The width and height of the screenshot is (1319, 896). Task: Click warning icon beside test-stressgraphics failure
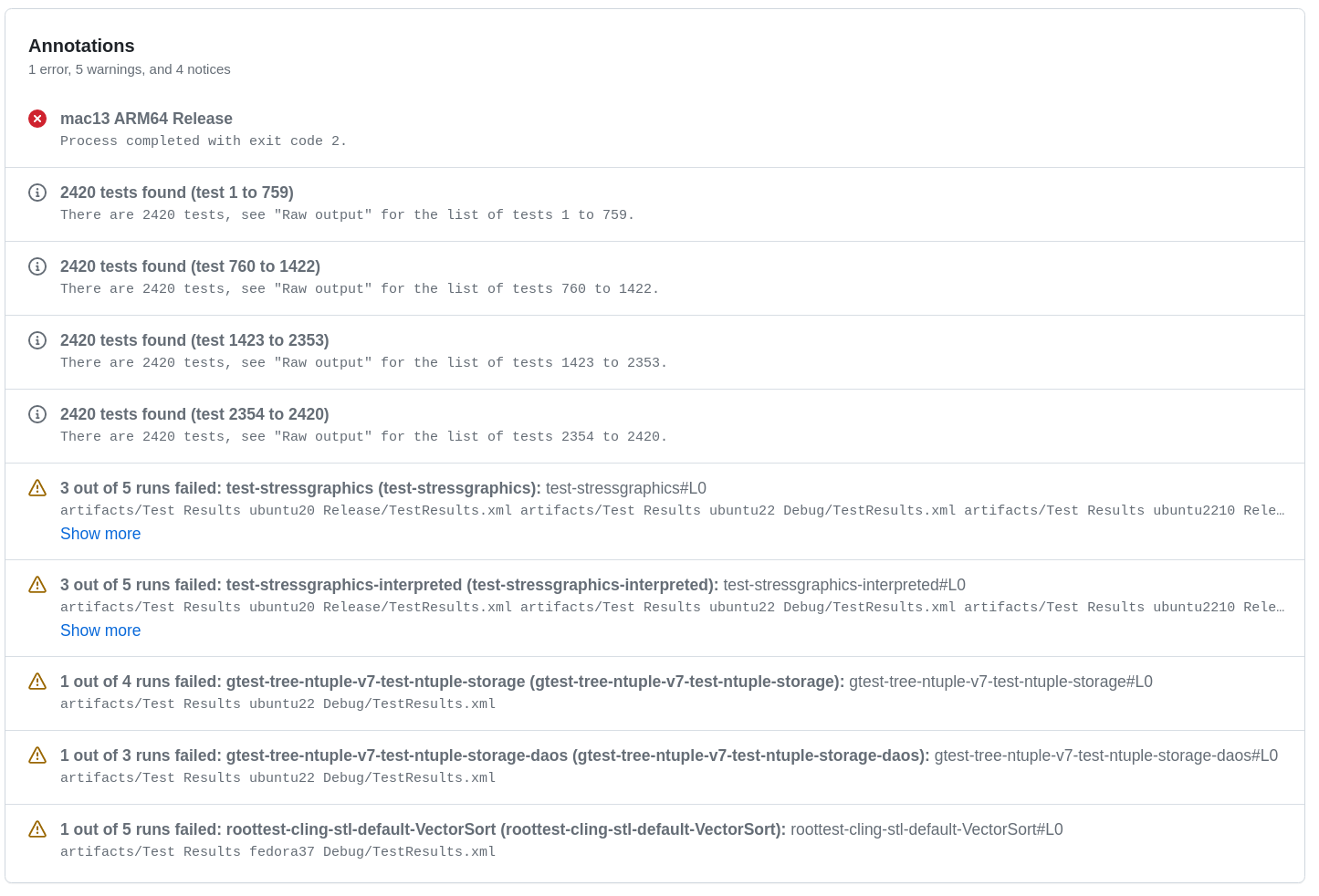point(37,488)
